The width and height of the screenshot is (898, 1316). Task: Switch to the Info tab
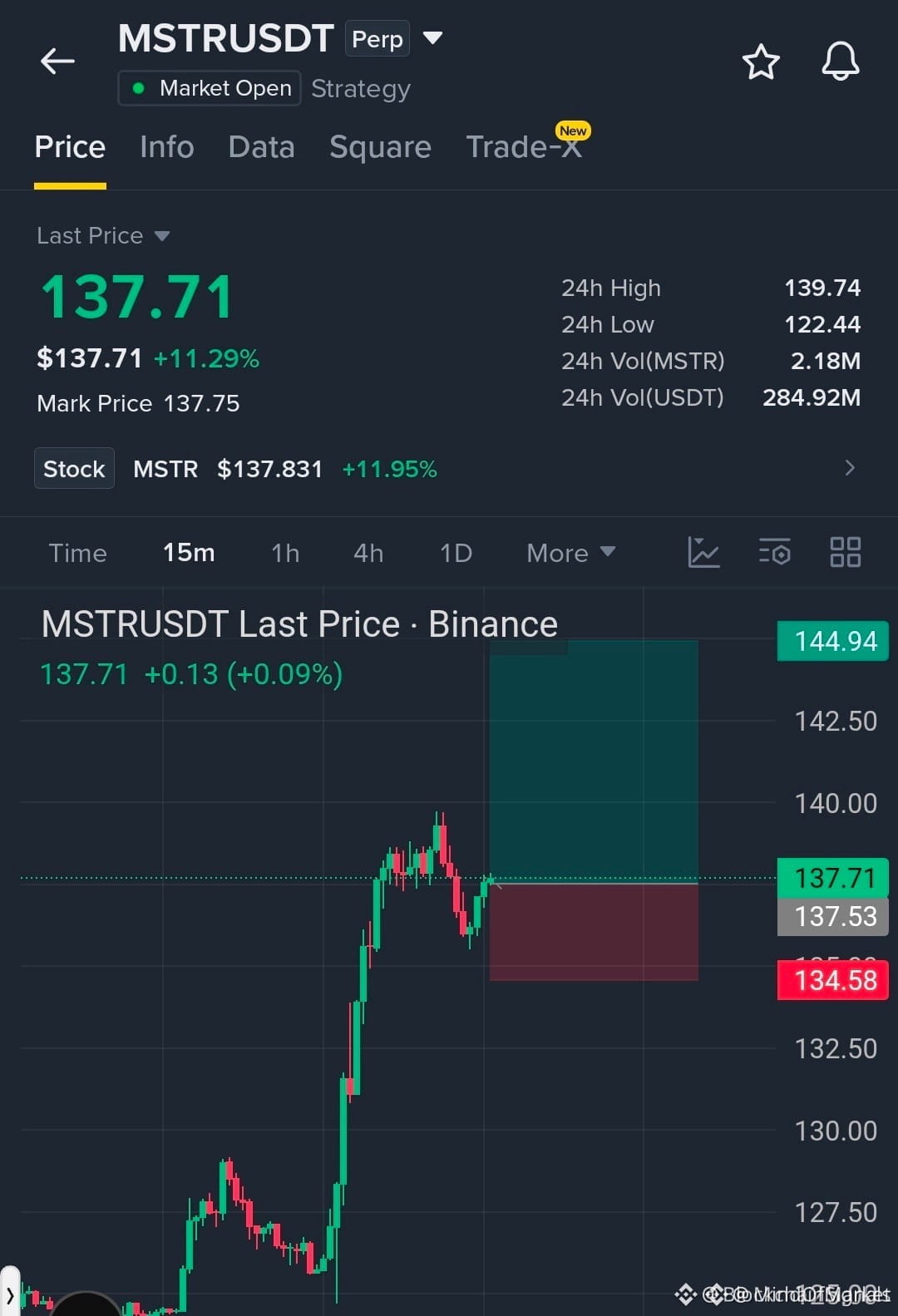tap(166, 147)
